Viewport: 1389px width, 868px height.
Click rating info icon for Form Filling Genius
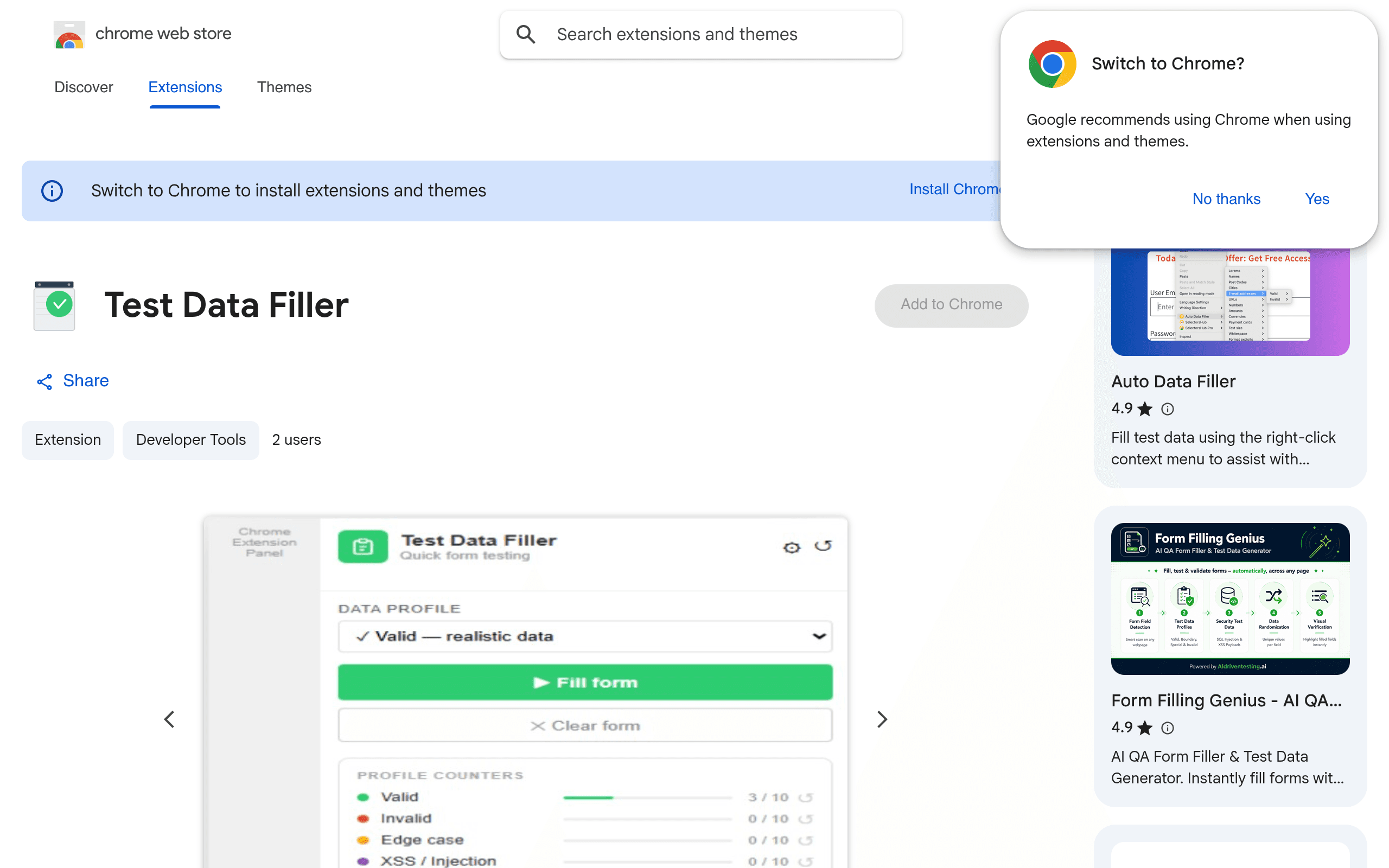click(x=1168, y=728)
